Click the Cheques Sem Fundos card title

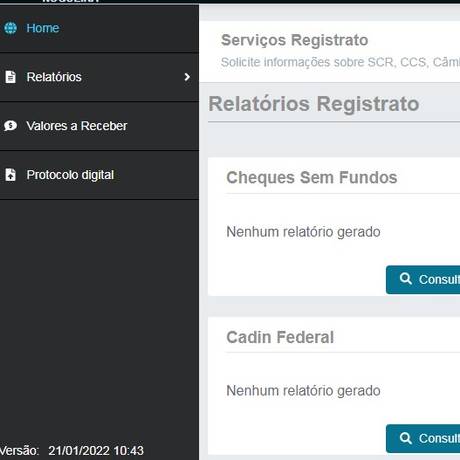(x=312, y=177)
